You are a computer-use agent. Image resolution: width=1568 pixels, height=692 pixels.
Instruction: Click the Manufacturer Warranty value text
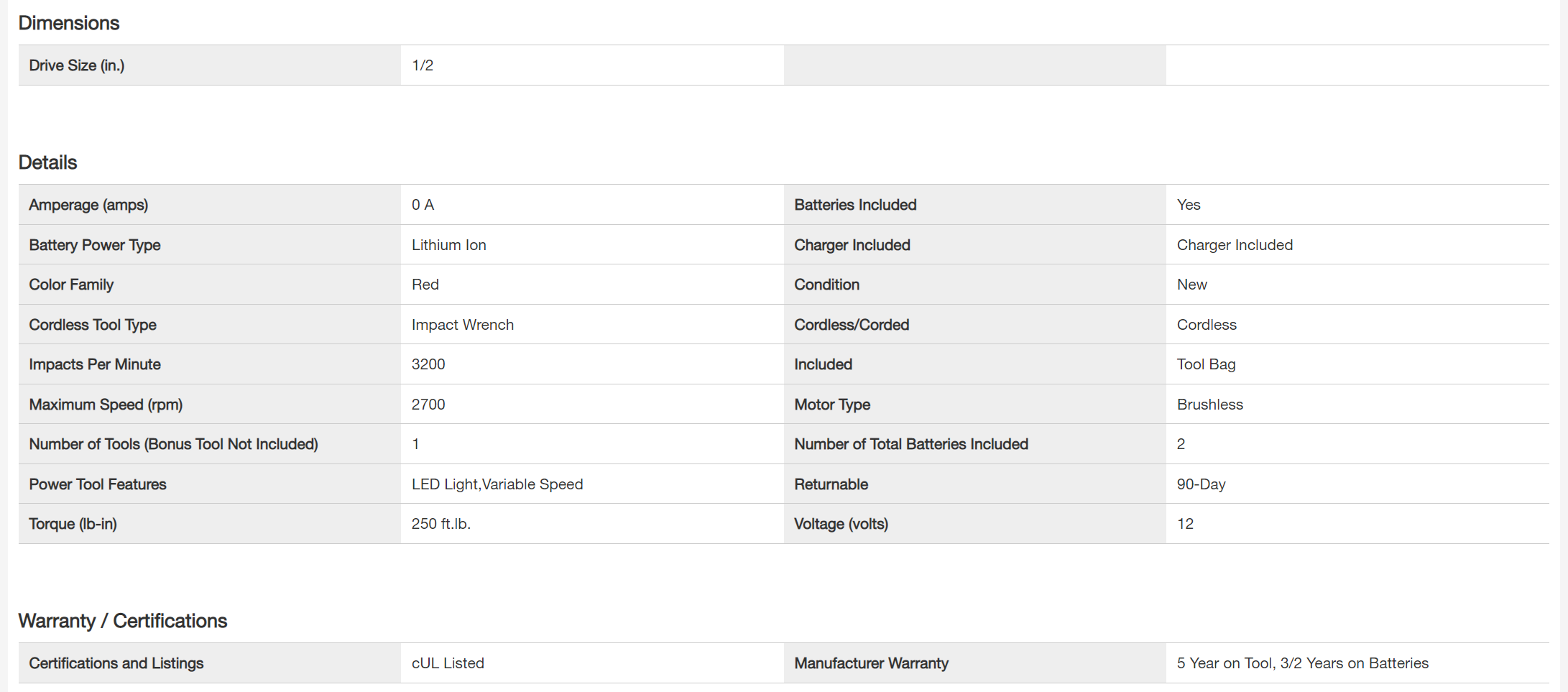tap(1302, 663)
